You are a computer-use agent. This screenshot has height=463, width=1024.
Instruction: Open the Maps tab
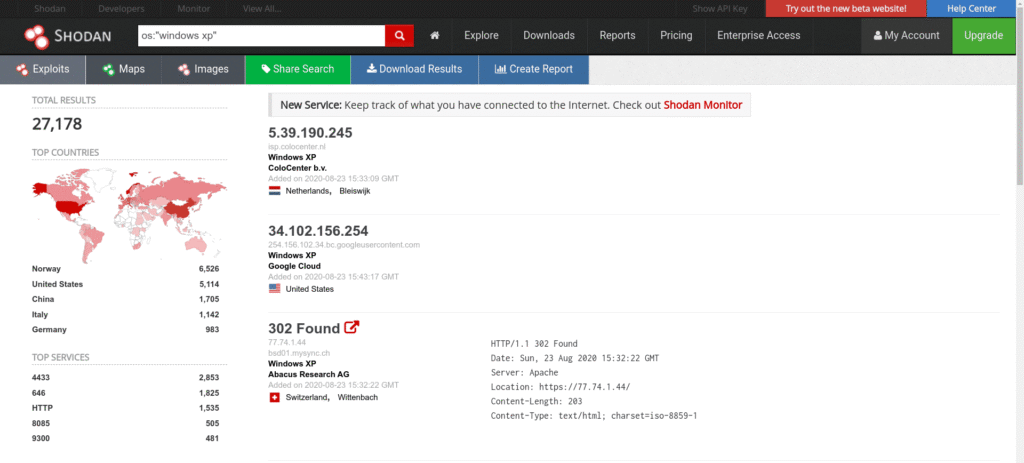point(123,69)
